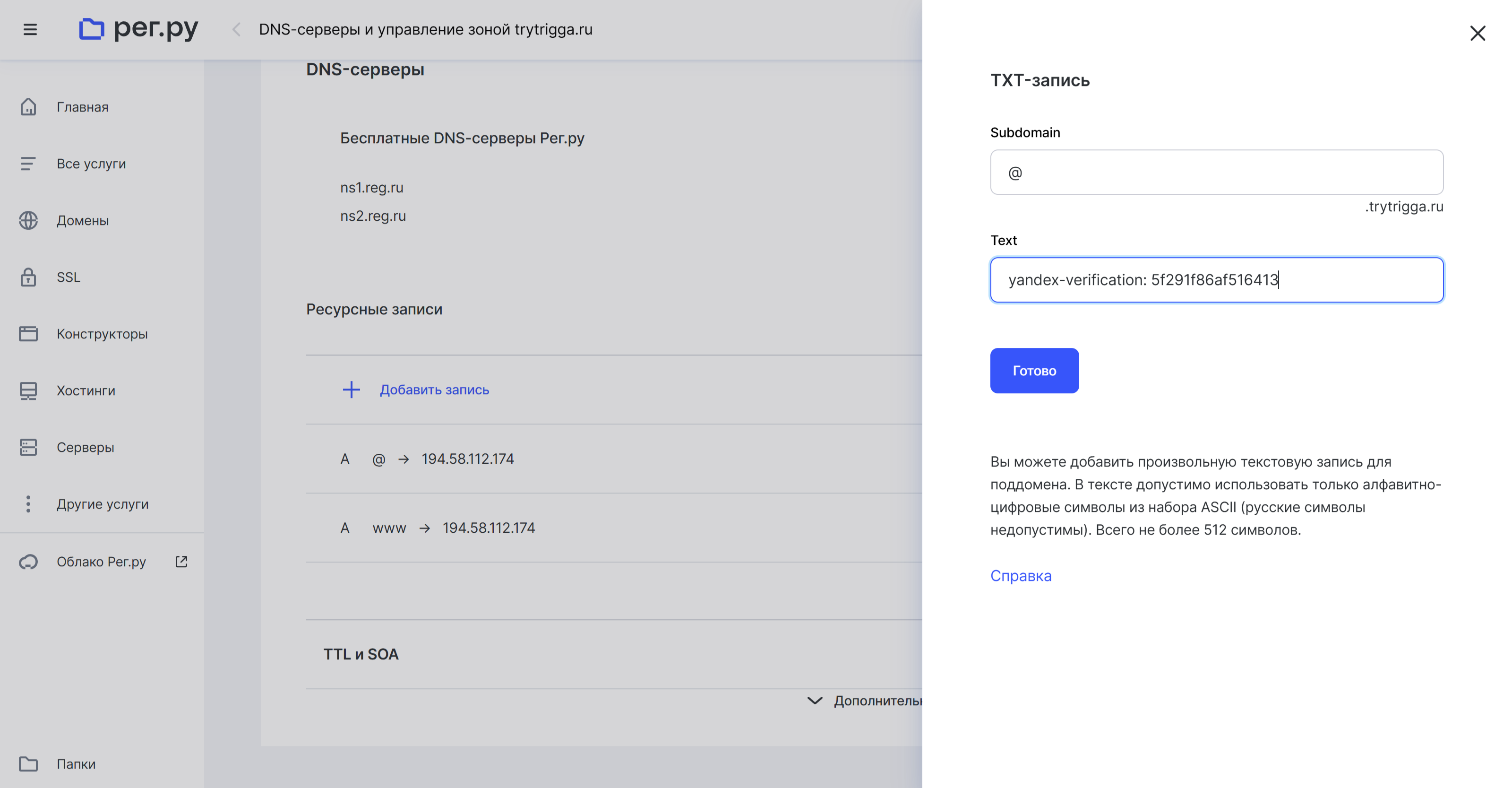Viewport: 1512px width, 788px height.
Task: Focus the Subdomain input field
Action: tap(1217, 172)
